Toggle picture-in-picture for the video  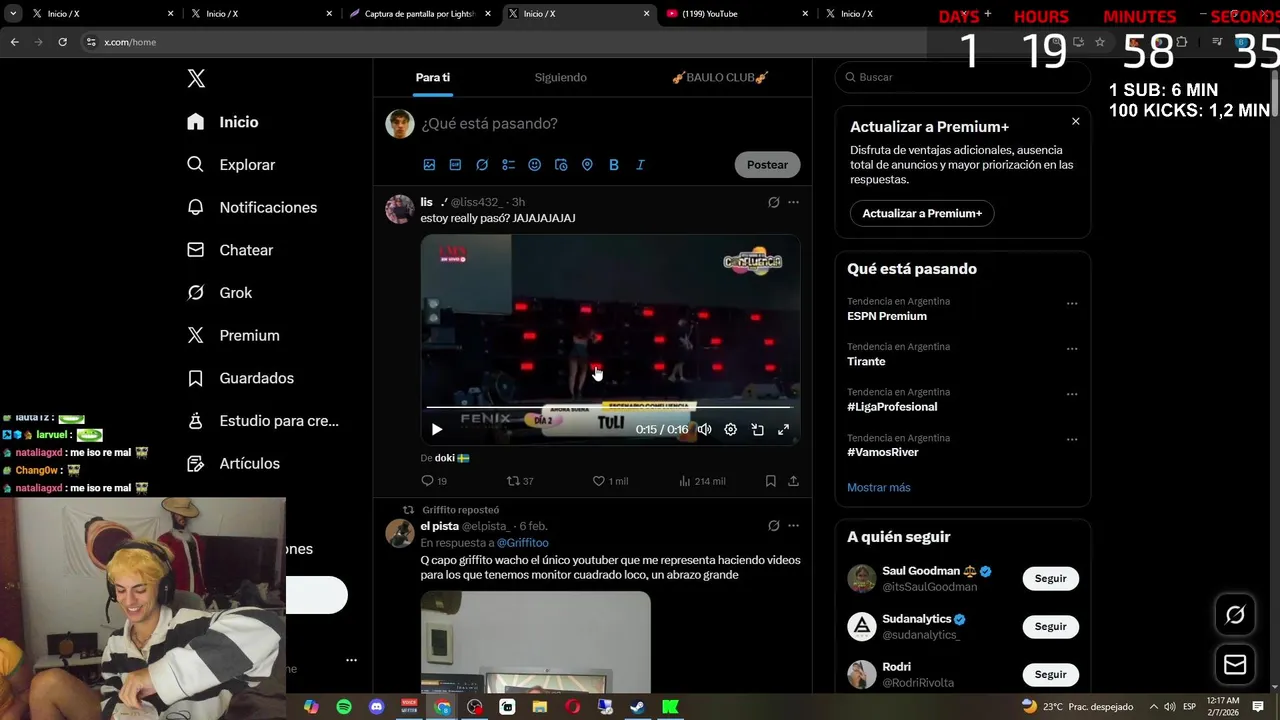(x=757, y=429)
